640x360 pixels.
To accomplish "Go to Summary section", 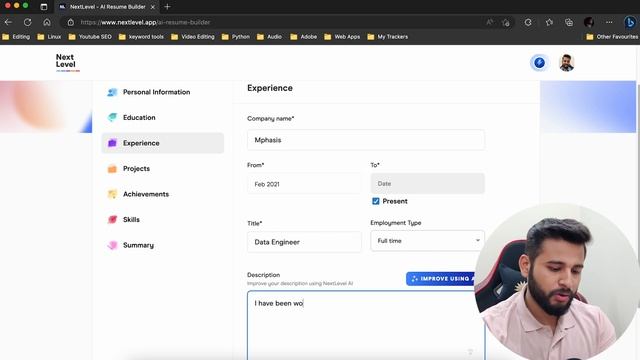I will pos(162,245).
